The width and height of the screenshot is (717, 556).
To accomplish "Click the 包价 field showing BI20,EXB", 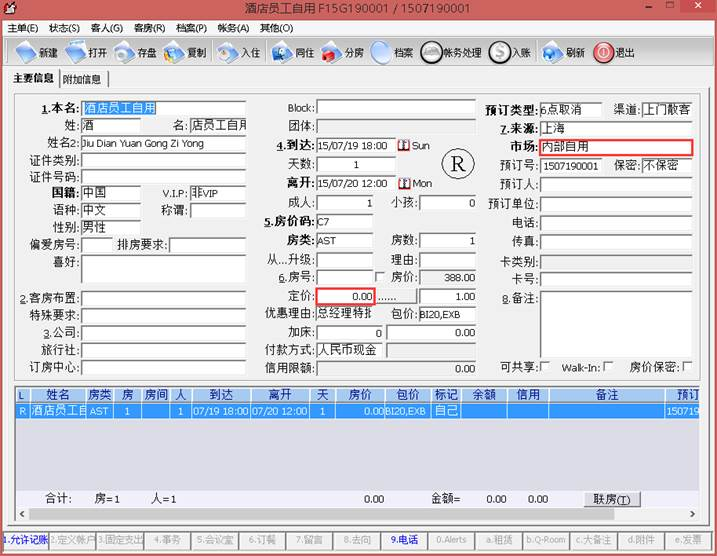I will [447, 314].
